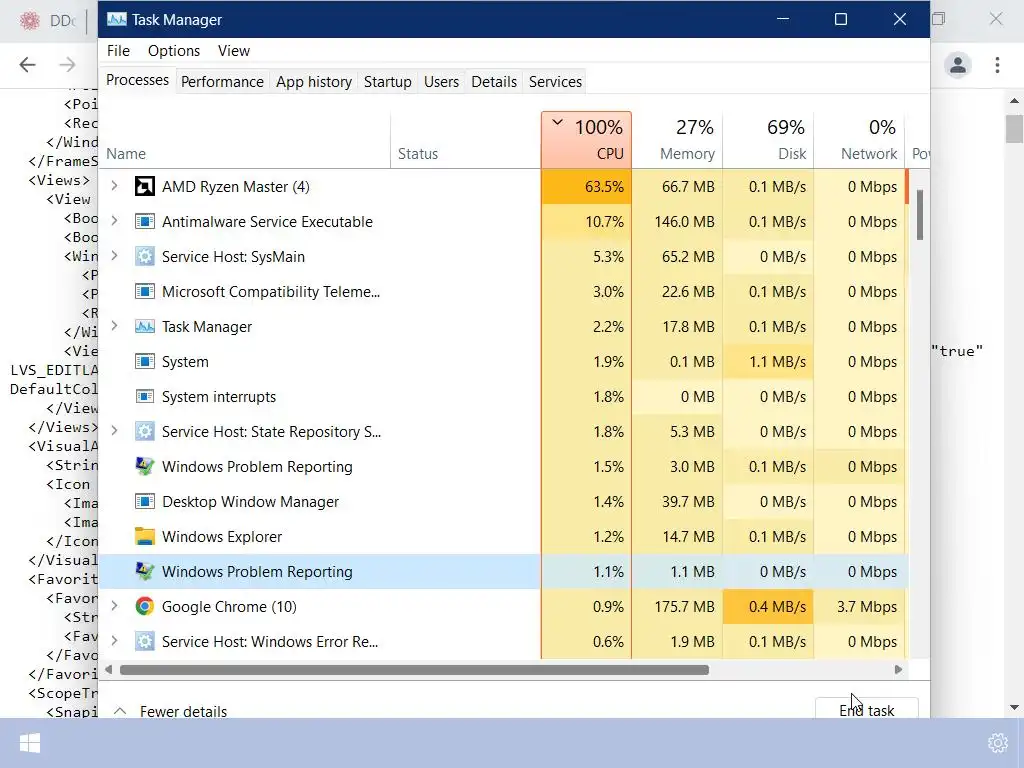Click the Windows Explorer folder icon

tap(144, 536)
